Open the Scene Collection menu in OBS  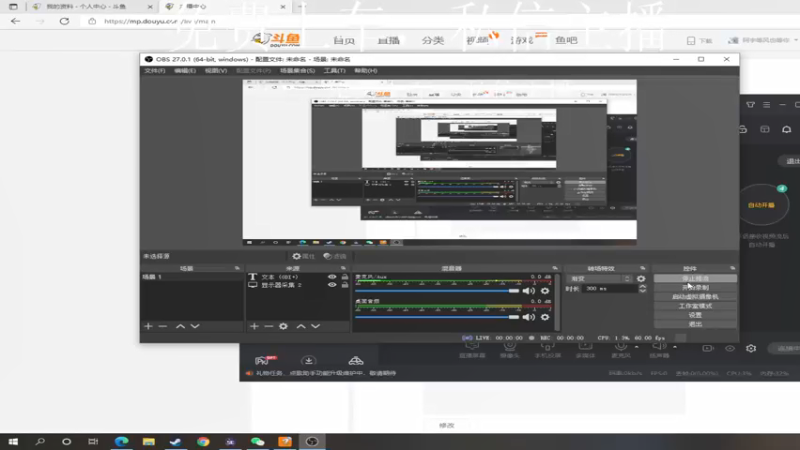297,71
